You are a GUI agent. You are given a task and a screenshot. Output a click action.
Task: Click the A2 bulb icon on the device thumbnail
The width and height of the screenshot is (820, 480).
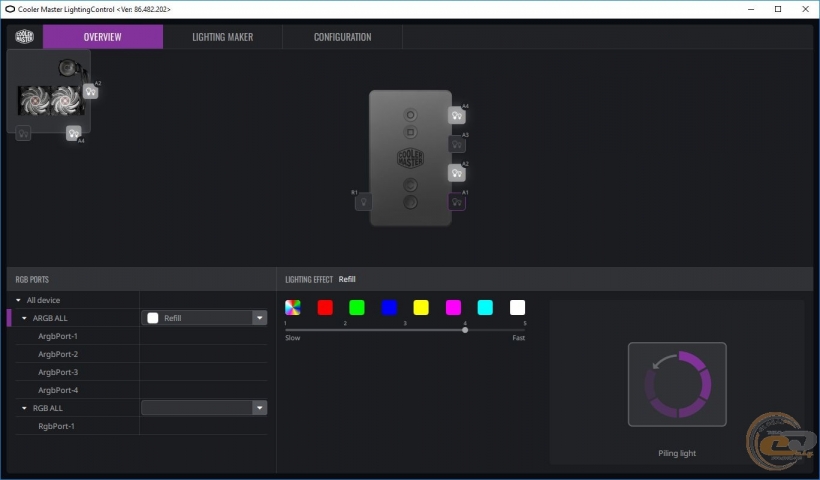coord(90,92)
